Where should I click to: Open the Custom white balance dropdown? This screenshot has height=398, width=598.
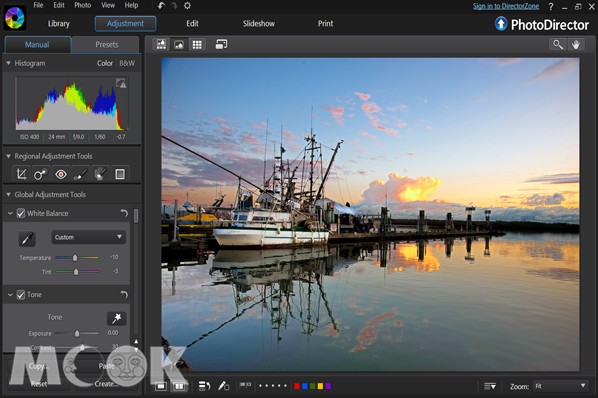pos(88,237)
